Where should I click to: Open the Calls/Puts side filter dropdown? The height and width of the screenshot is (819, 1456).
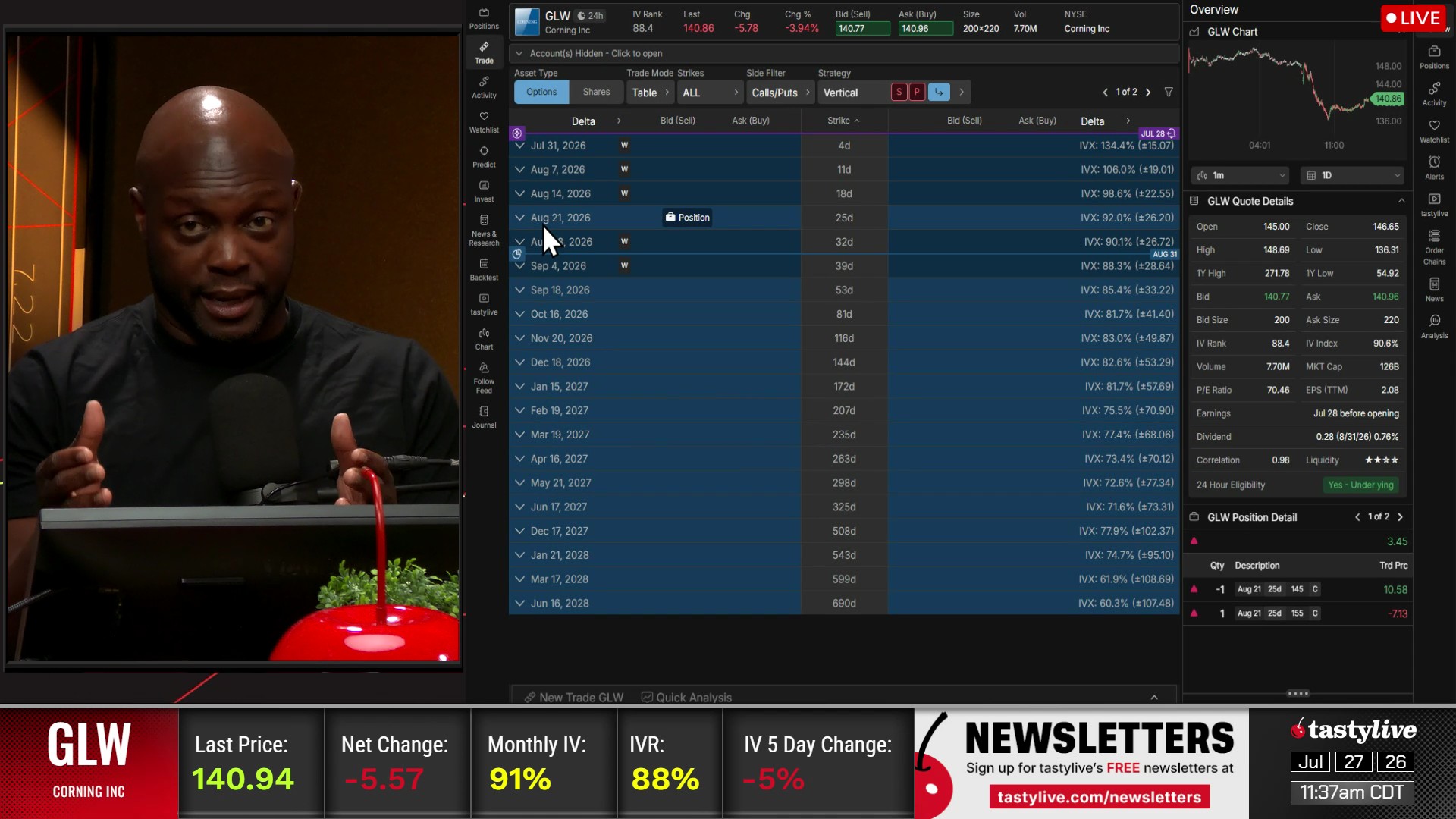(780, 93)
